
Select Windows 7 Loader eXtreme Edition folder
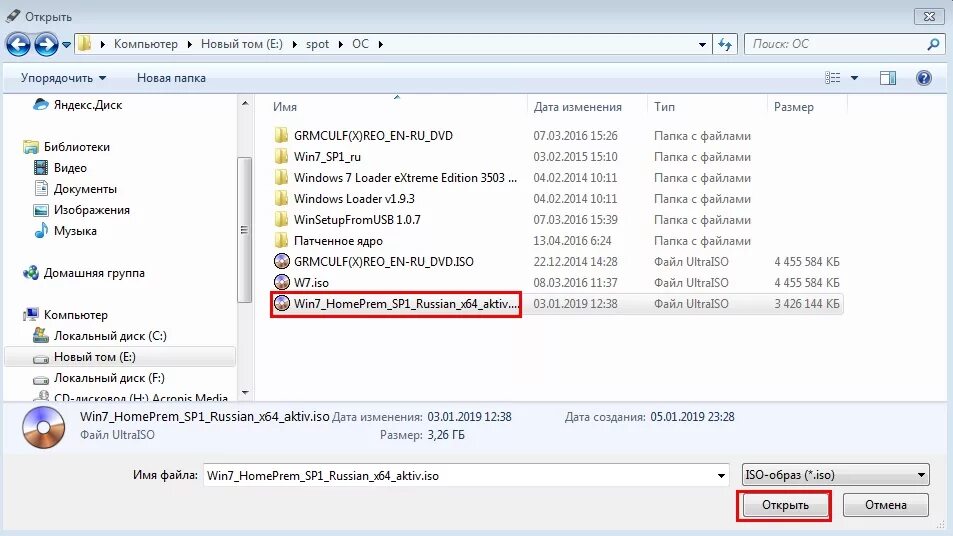pyautogui.click(x=405, y=177)
